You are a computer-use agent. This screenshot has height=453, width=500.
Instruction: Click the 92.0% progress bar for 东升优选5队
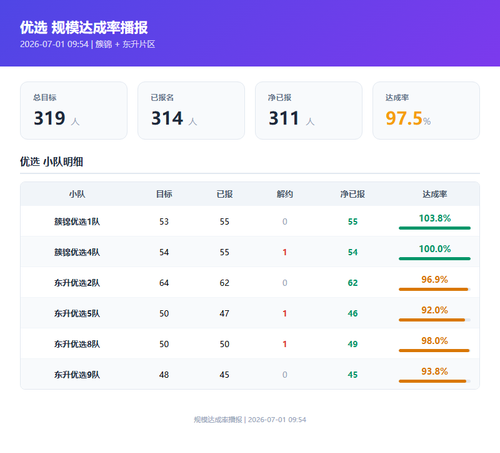(x=435, y=320)
